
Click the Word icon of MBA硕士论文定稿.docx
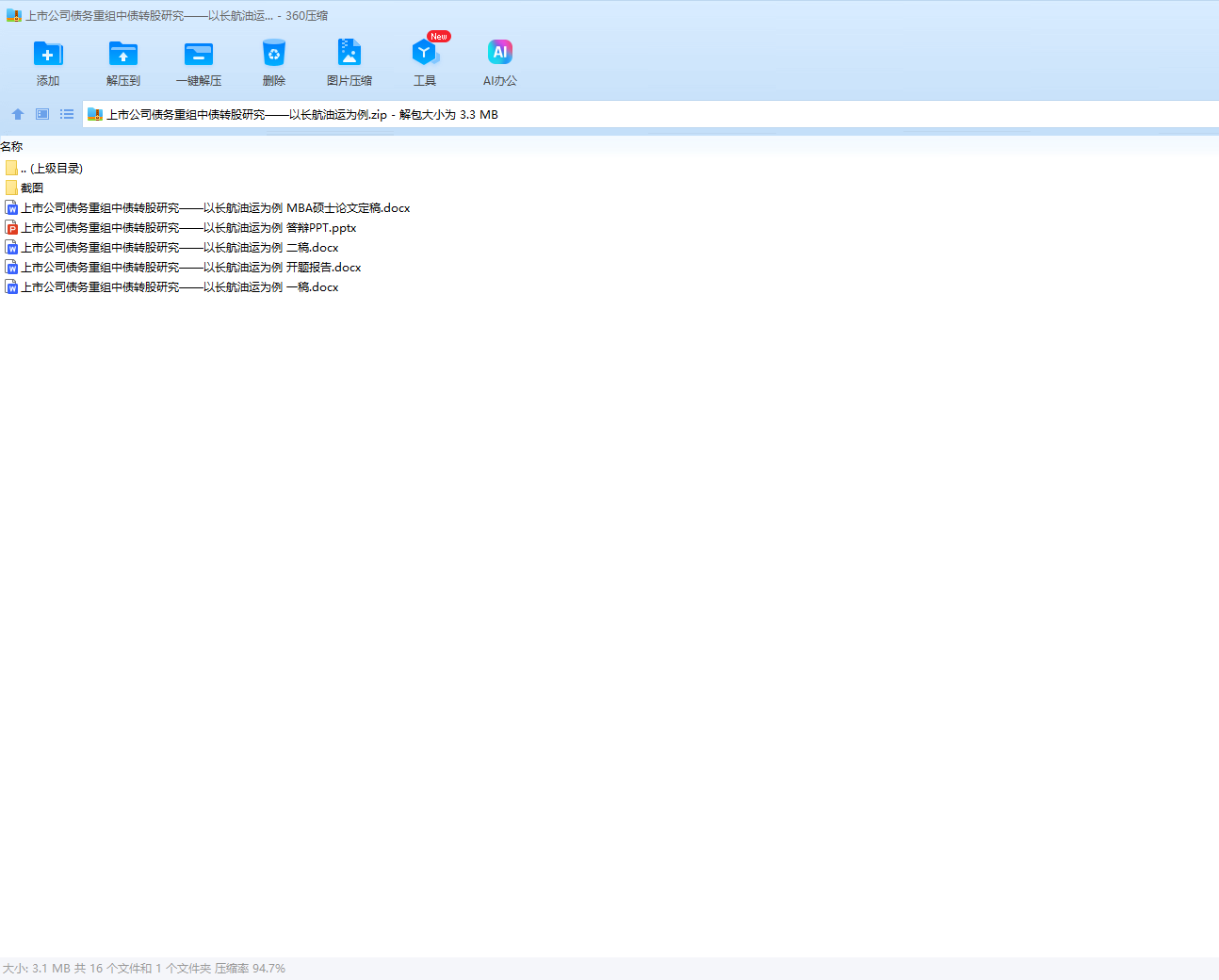tap(11, 207)
